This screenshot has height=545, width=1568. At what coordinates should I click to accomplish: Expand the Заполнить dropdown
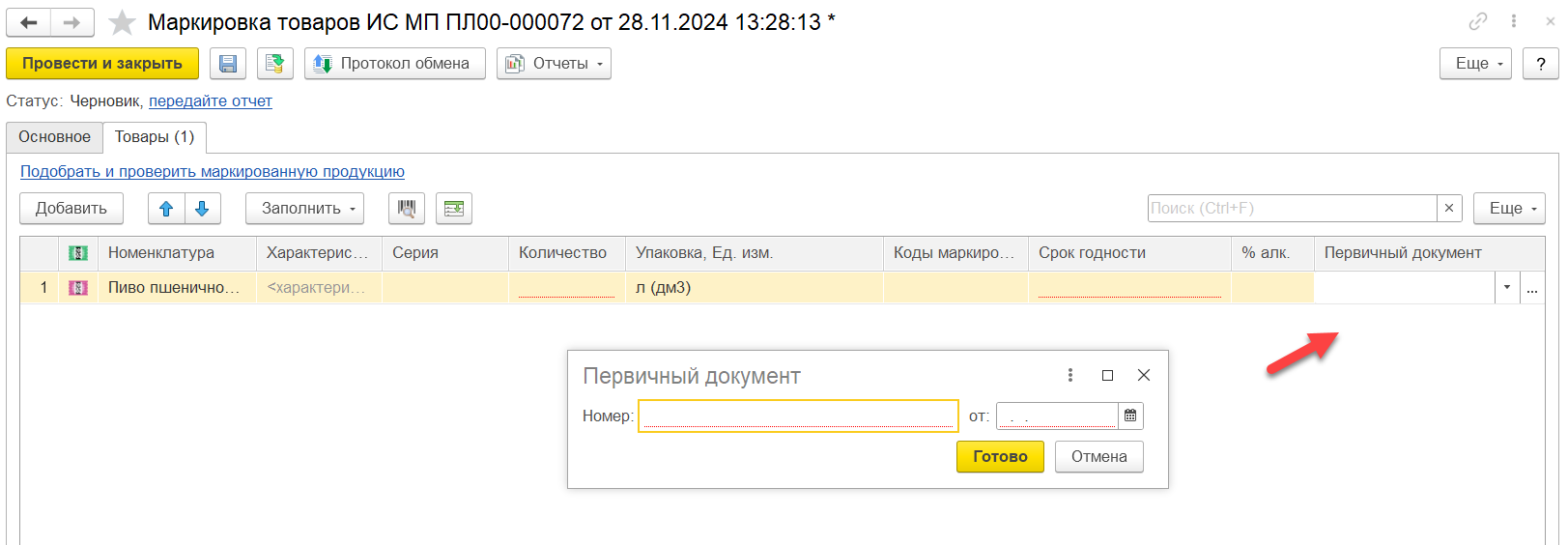pyautogui.click(x=304, y=209)
